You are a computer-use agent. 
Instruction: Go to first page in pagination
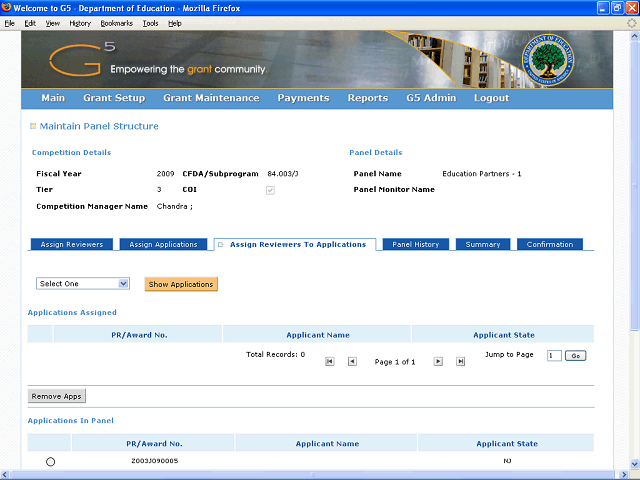pyautogui.click(x=330, y=361)
